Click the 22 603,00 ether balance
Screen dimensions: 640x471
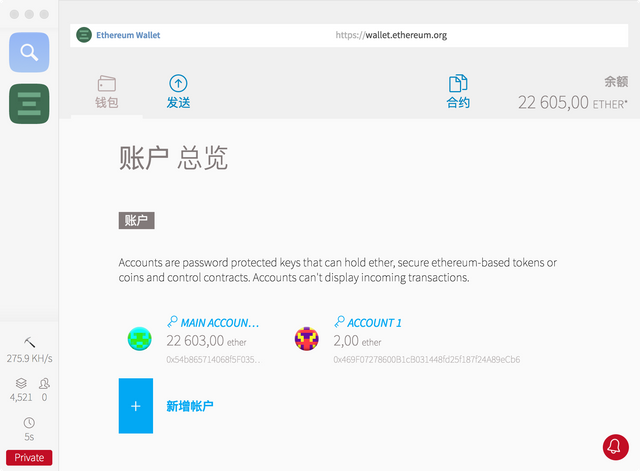tap(206, 341)
